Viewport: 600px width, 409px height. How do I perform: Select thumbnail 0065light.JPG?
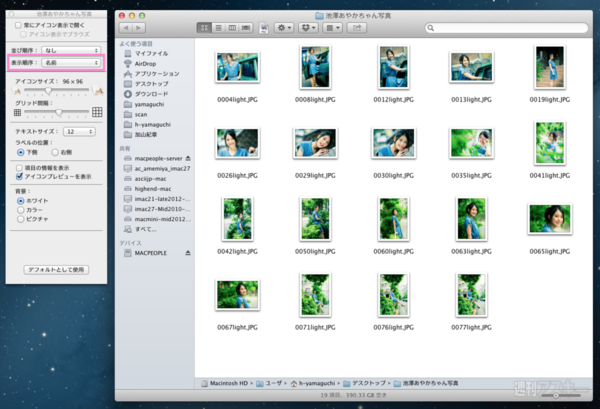pyautogui.click(x=550, y=219)
